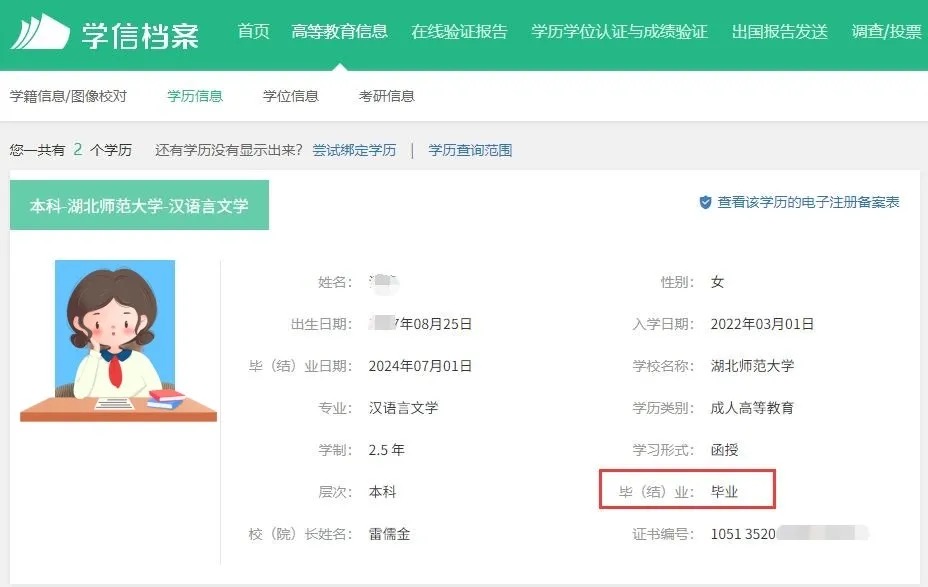
Task: Open 学历学位认证与成绩验证 menu
Action: 619,31
